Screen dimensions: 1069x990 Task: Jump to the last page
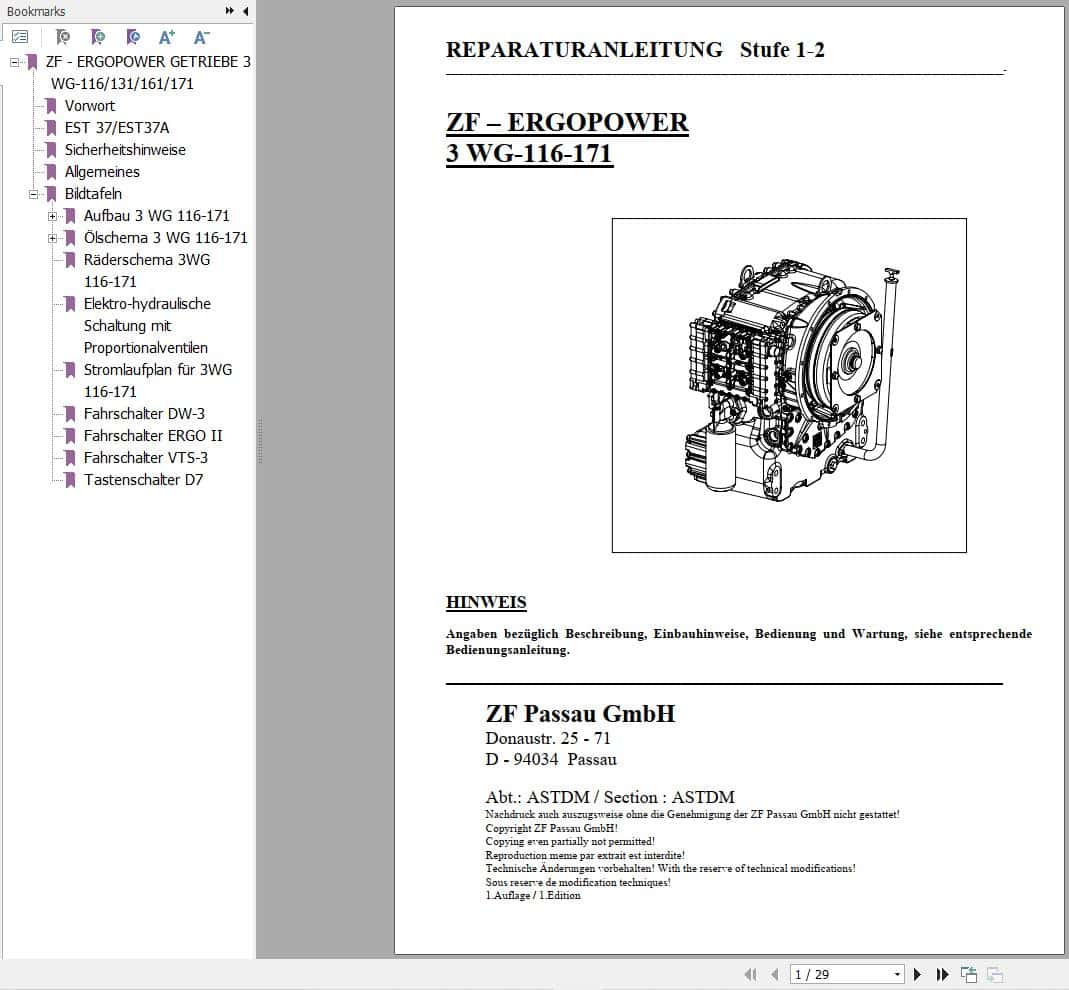(942, 974)
